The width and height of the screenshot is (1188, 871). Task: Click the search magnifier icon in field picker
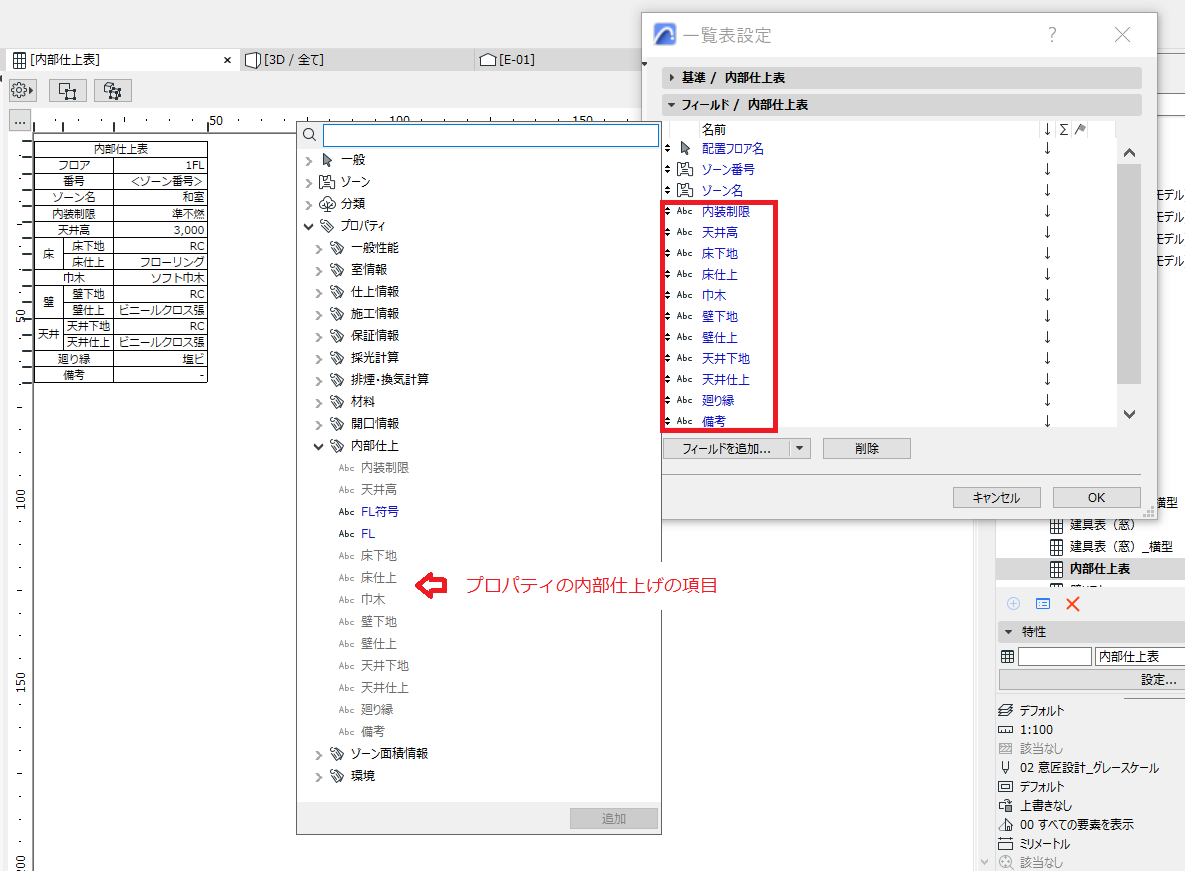[x=309, y=135]
